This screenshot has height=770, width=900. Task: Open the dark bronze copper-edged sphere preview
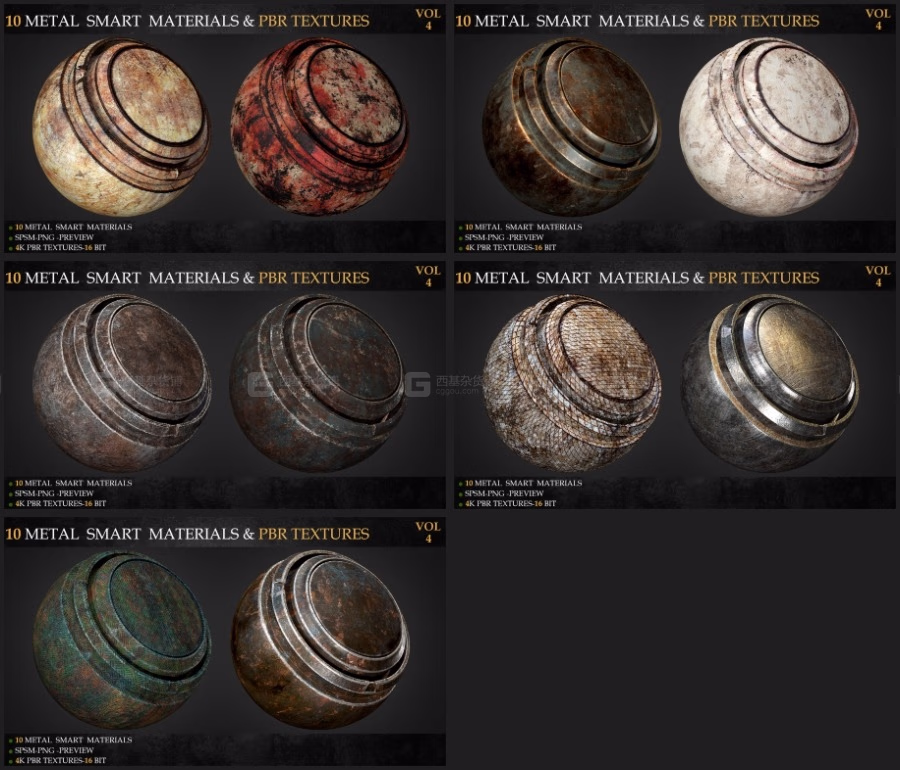571,127
